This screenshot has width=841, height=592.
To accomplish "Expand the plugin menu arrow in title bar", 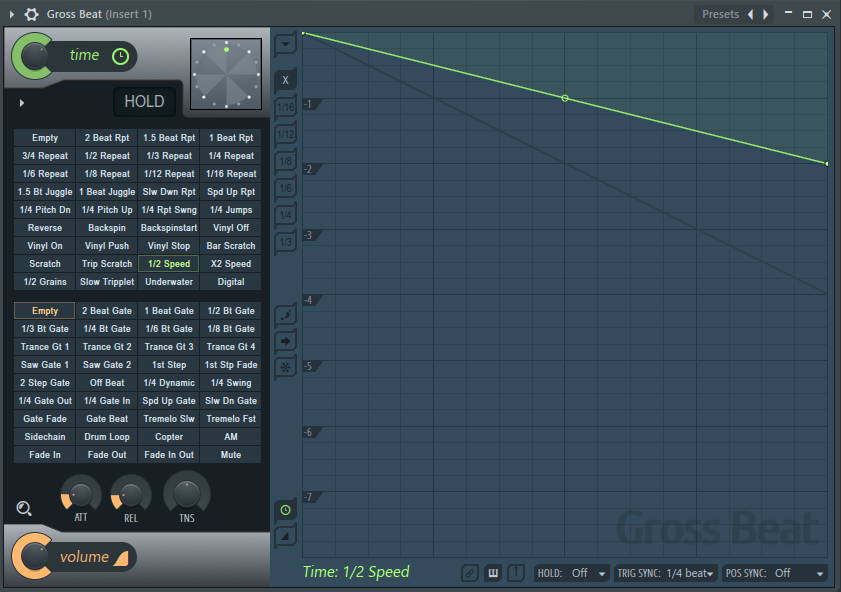I will click(x=12, y=14).
